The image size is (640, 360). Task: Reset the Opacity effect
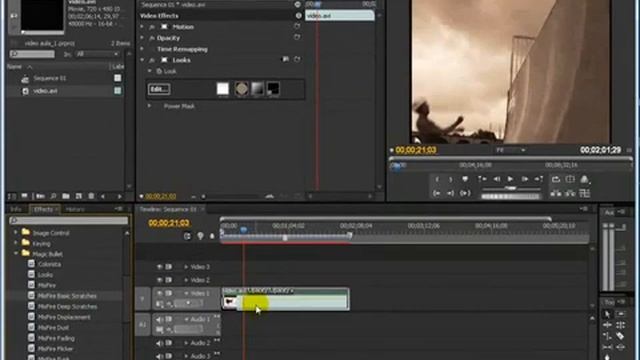point(297,37)
